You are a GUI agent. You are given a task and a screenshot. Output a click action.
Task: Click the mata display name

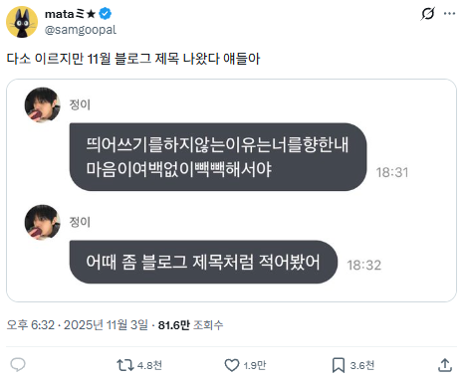[x=70, y=14]
